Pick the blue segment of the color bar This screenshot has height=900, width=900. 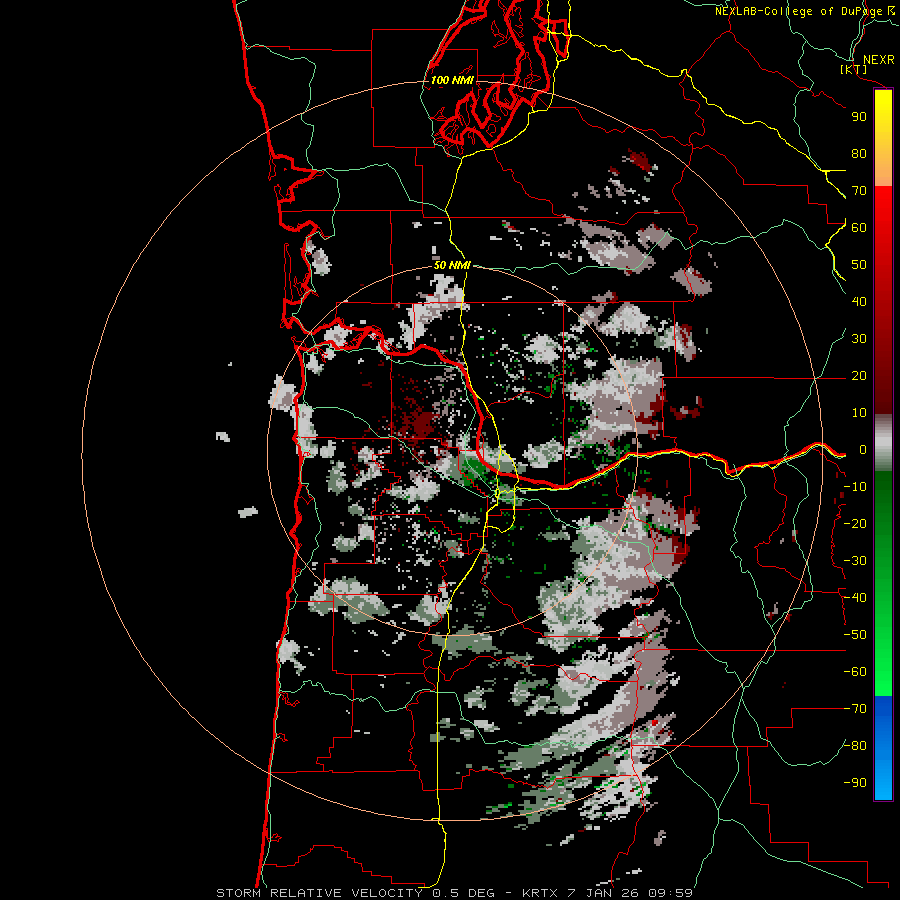[x=883, y=748]
